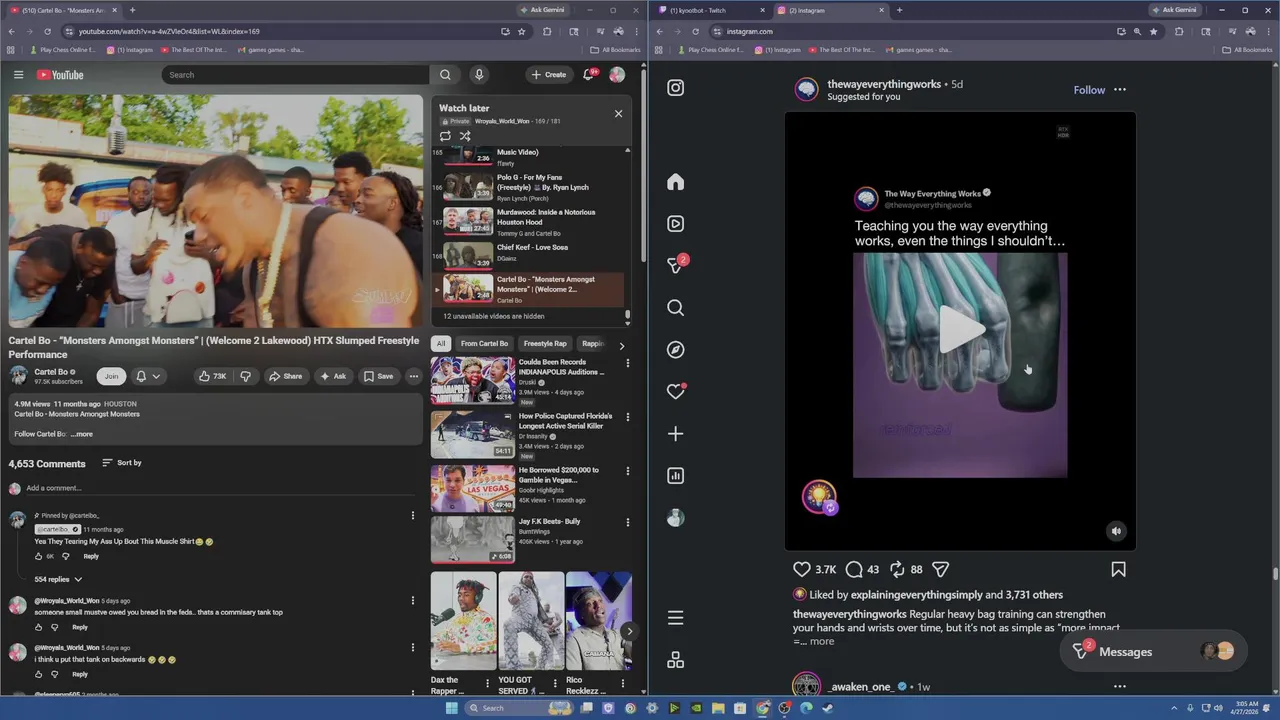Select the 'From Cartel Bo' chip

pyautogui.click(x=484, y=343)
